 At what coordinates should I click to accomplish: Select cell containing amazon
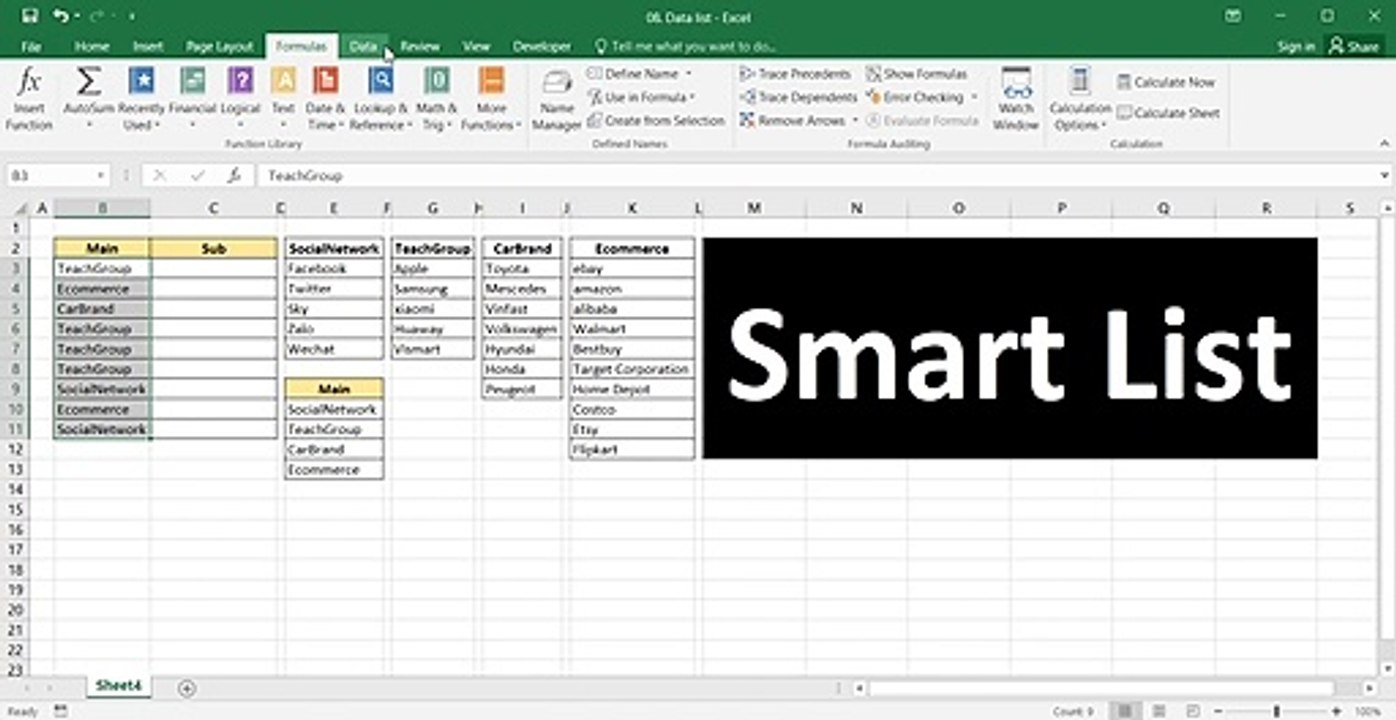click(632, 288)
